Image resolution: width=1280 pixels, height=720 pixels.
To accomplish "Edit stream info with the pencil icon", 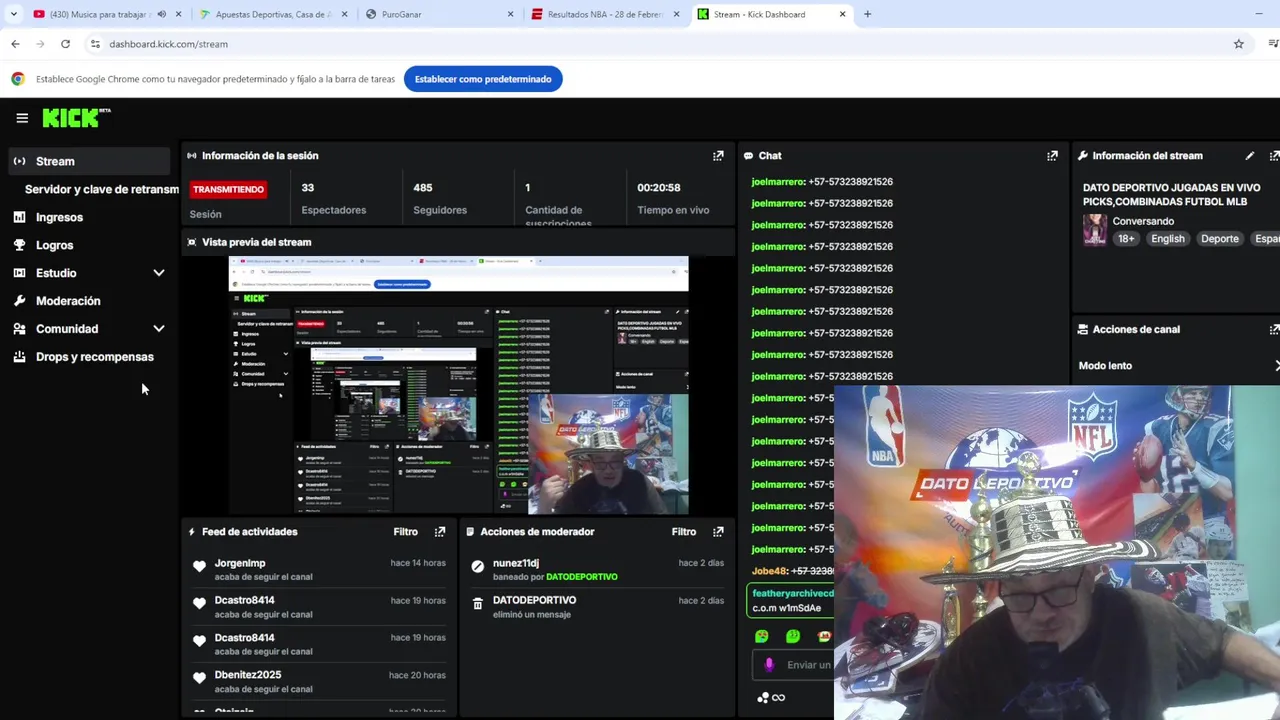I will point(1249,156).
